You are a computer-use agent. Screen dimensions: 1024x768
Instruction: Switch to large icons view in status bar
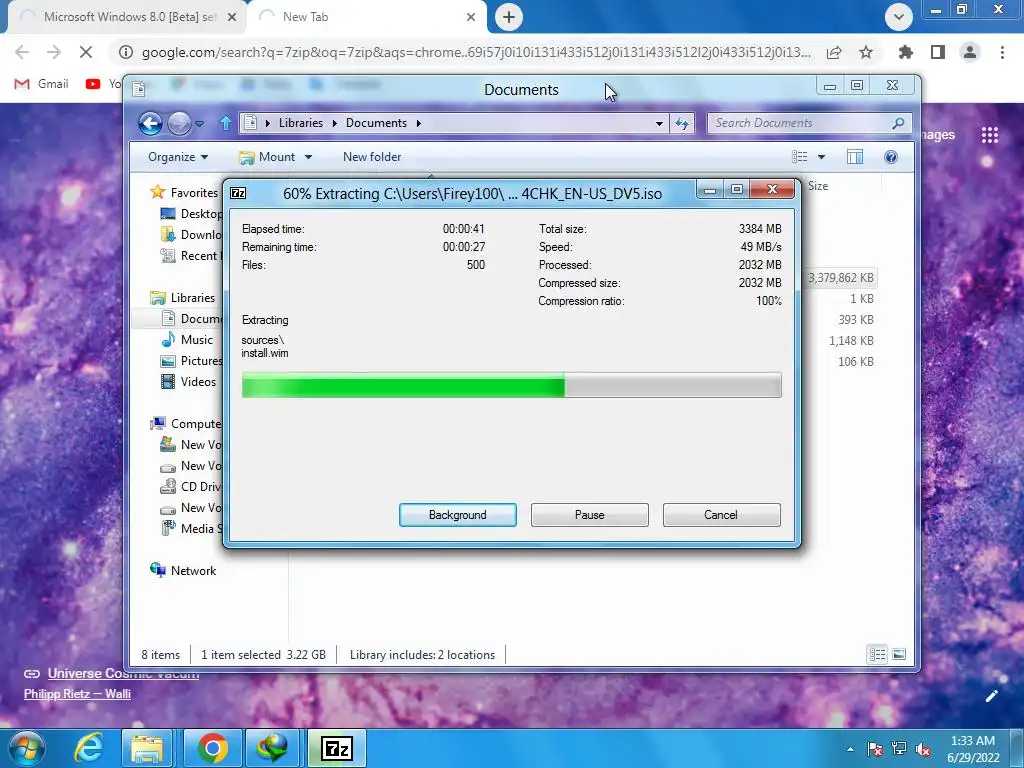coord(899,654)
